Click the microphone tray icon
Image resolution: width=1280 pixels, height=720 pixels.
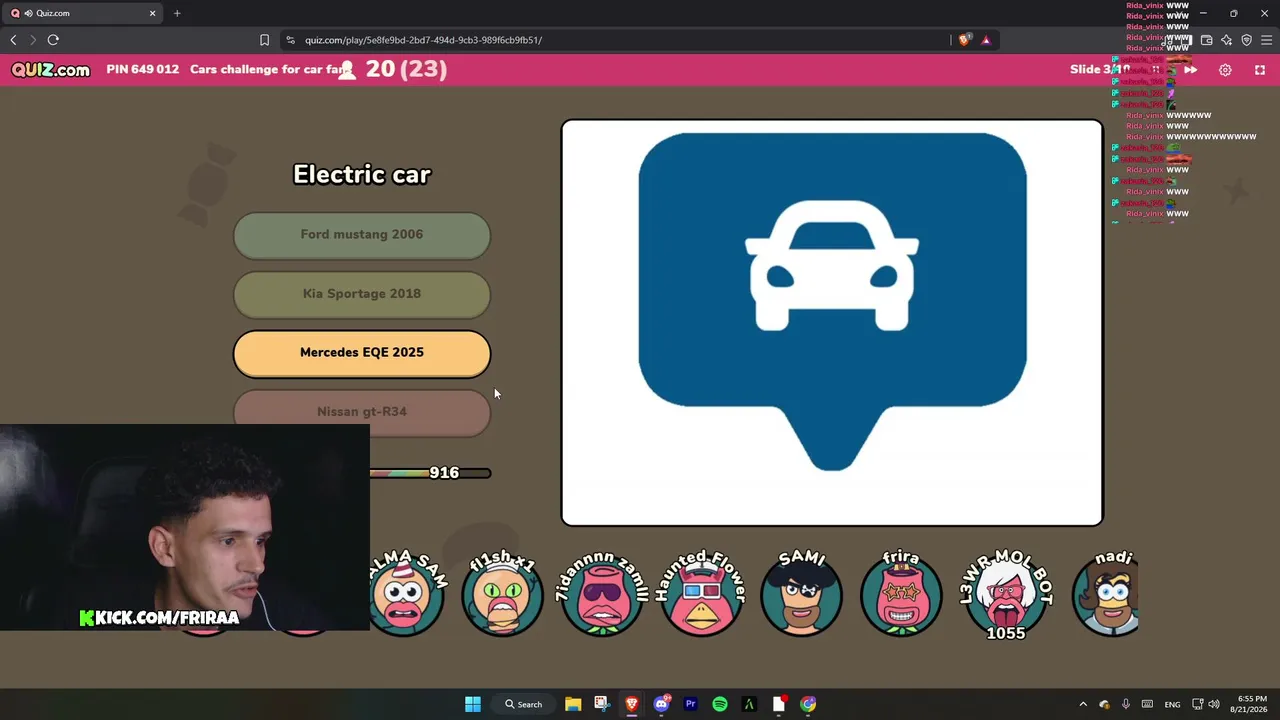point(1126,704)
